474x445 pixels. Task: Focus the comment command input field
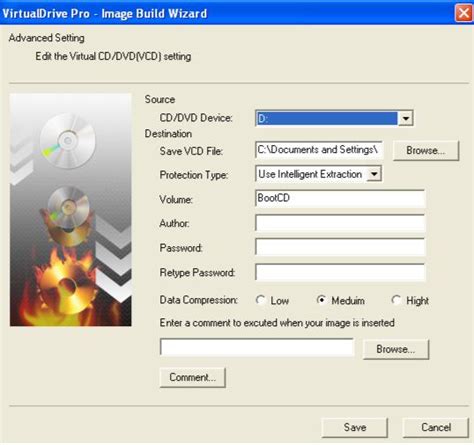click(257, 347)
